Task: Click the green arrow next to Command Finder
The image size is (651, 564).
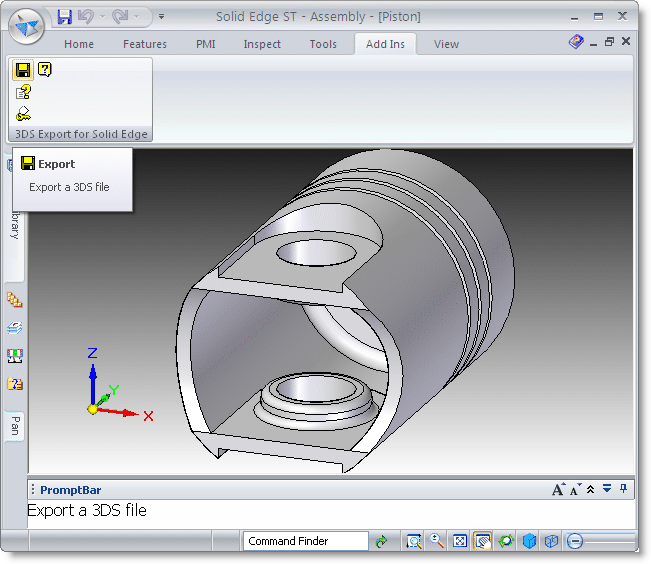Action: [381, 541]
